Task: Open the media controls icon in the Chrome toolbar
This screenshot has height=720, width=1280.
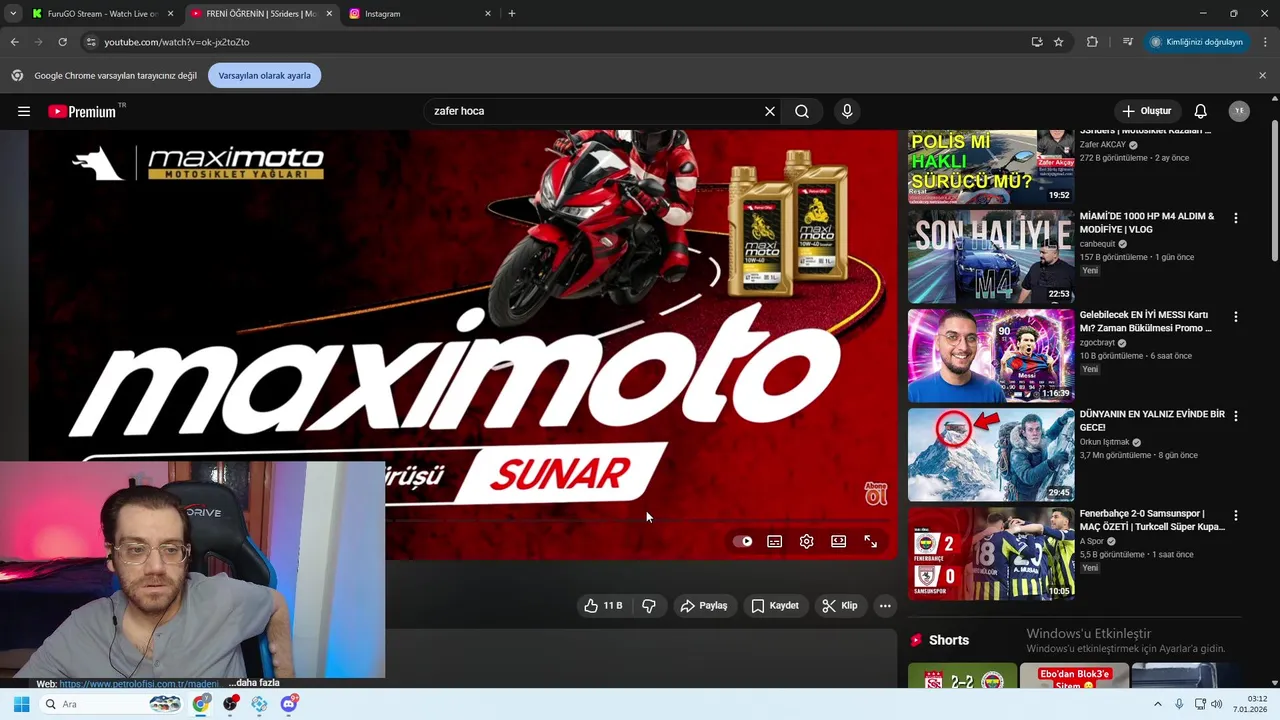Action: tap(1128, 42)
